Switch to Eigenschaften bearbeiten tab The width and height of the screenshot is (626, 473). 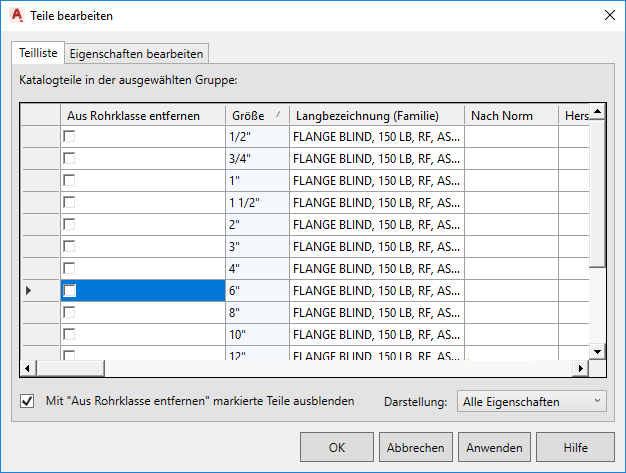pyautogui.click(x=137, y=54)
